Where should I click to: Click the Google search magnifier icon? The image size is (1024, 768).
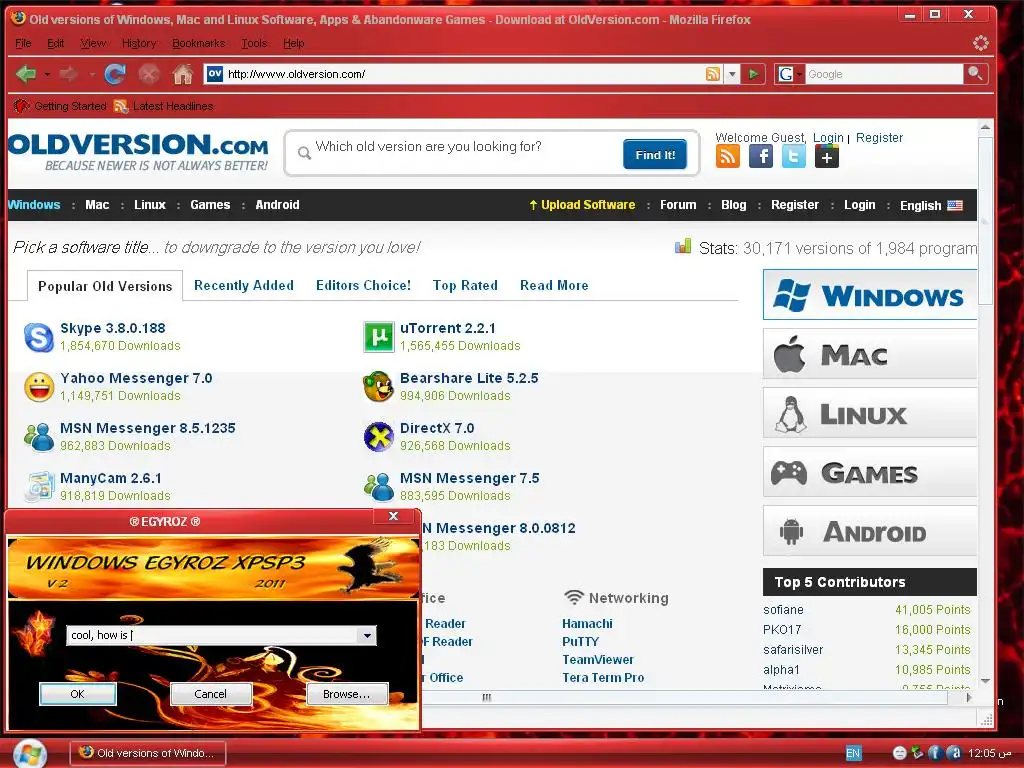[x=975, y=73]
